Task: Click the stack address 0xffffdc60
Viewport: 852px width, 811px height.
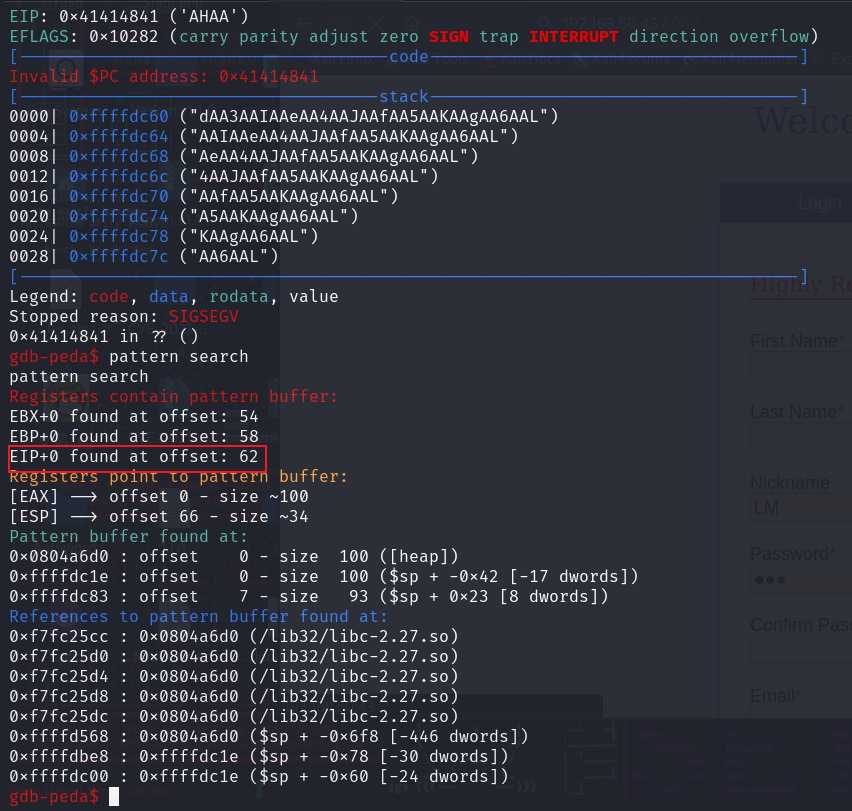Action: coord(118,116)
